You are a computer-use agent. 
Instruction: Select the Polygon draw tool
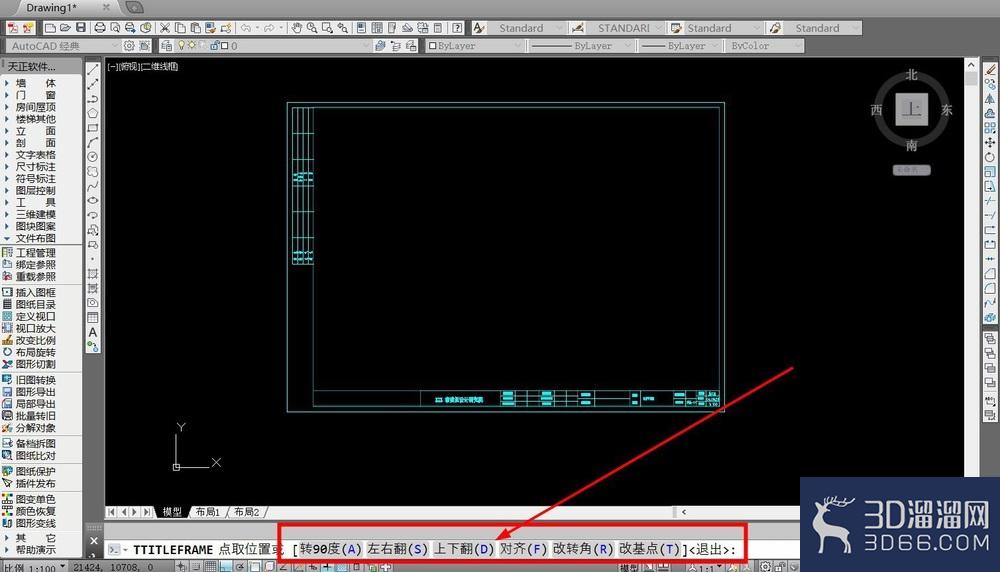point(93,114)
